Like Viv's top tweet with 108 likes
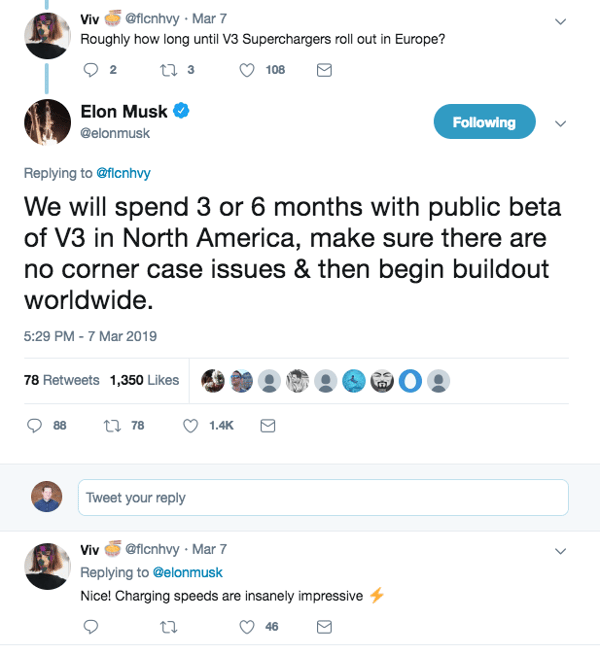The height and width of the screenshot is (654, 600). tap(247, 70)
